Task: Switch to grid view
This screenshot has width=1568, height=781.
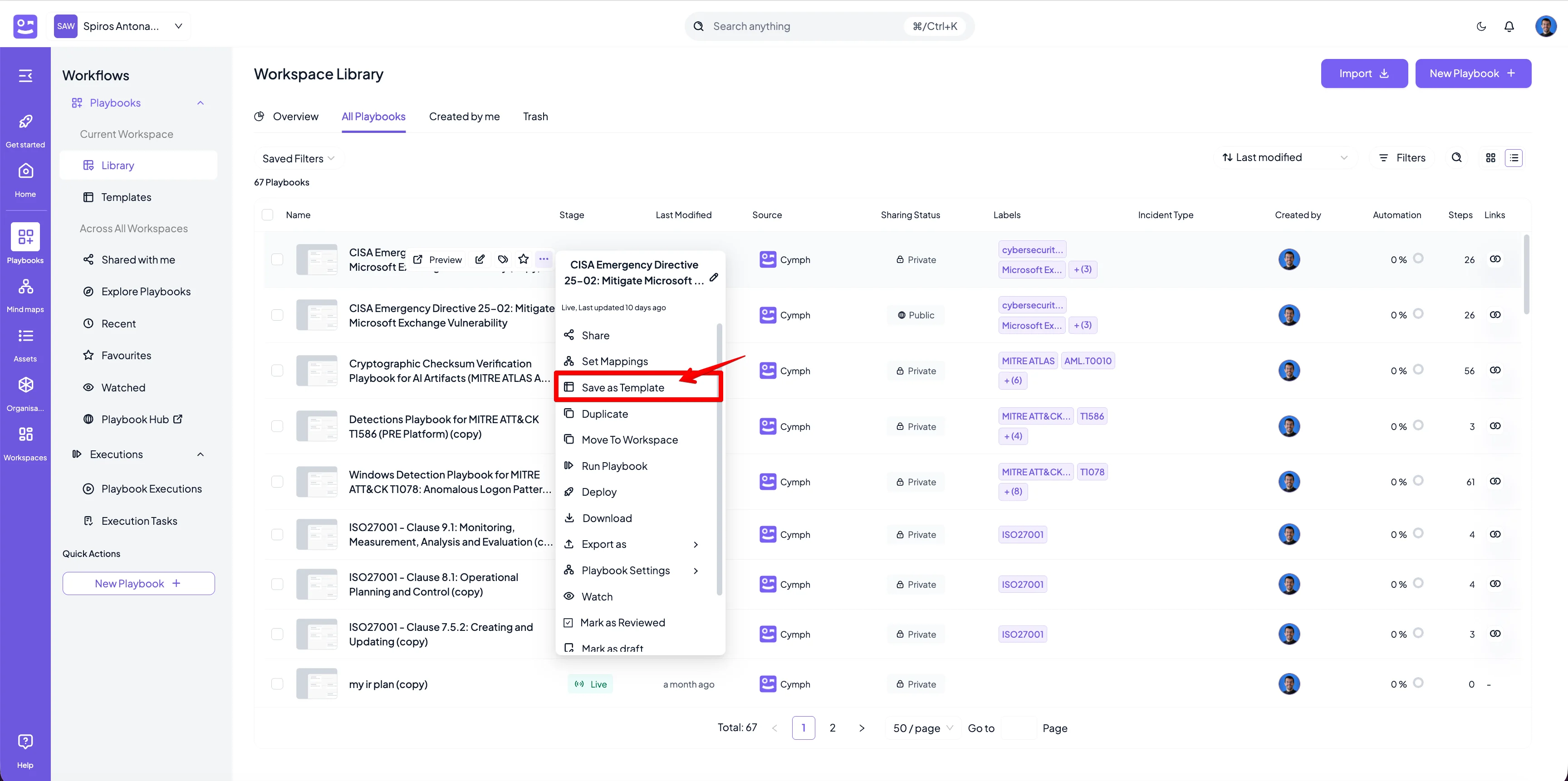Action: pos(1491,157)
